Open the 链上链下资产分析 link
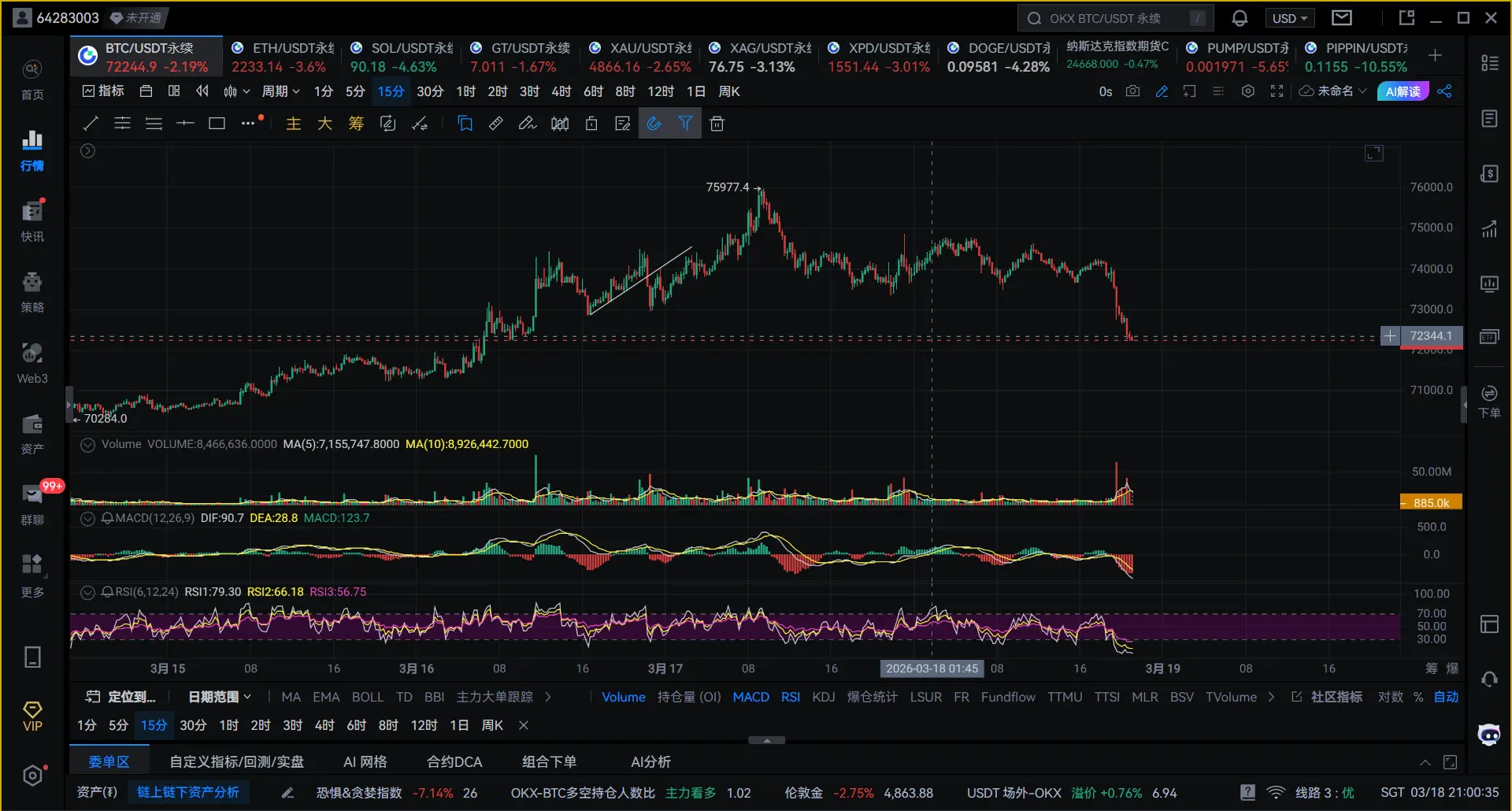1512x811 pixels. point(187,792)
